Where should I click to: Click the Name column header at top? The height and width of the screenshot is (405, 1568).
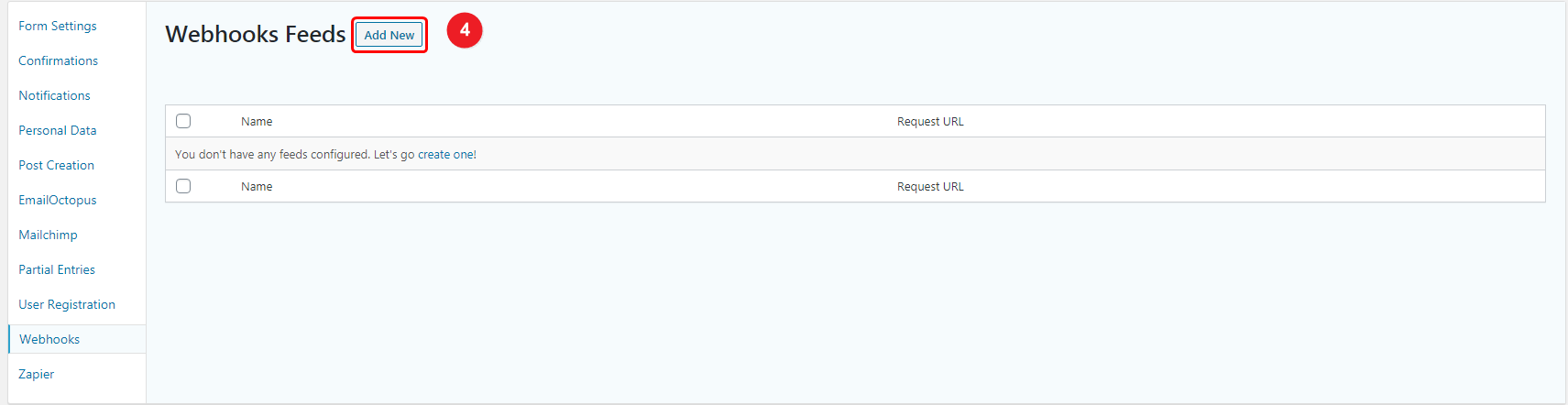tap(257, 121)
